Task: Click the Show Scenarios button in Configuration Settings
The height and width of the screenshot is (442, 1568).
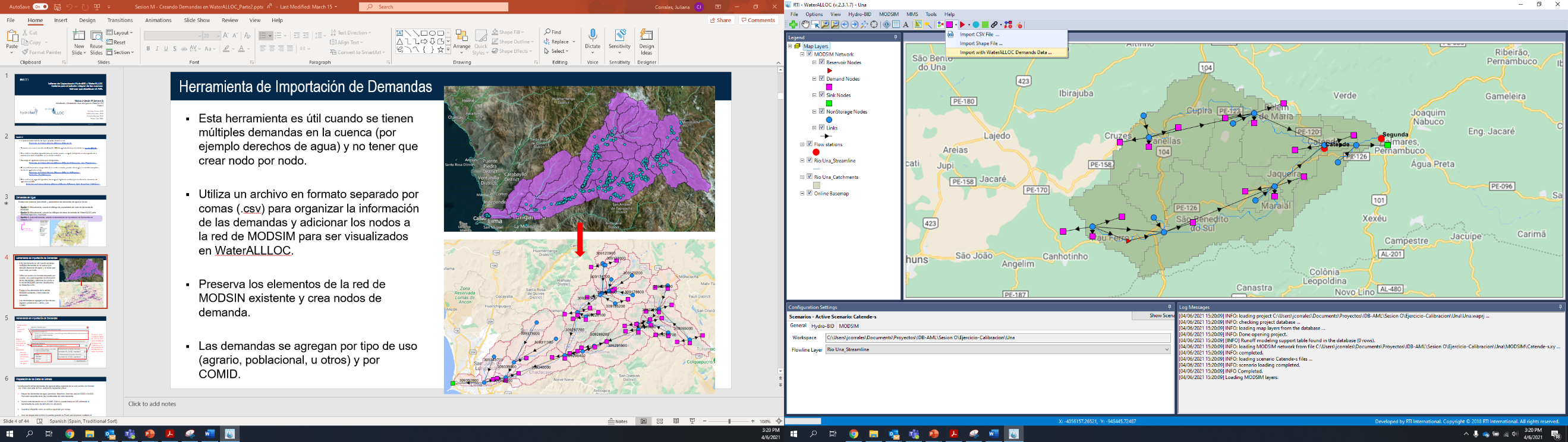Action: (x=1154, y=315)
